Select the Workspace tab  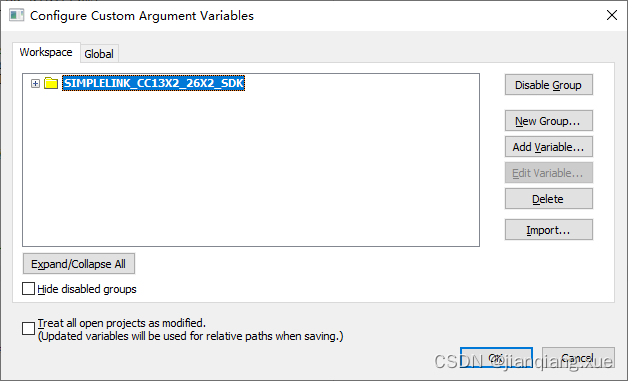[x=46, y=52]
